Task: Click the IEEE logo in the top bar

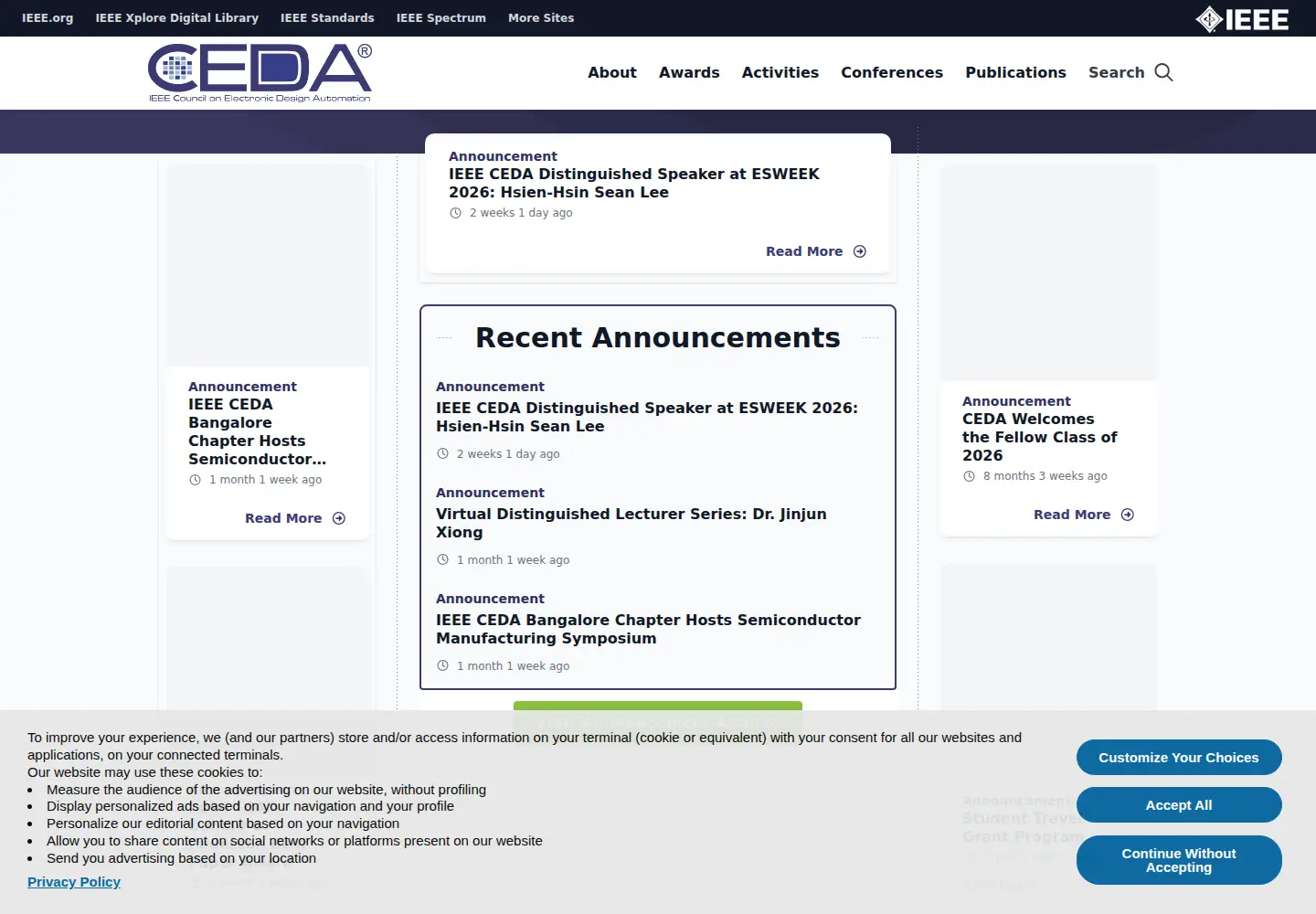Action: 1242,18
